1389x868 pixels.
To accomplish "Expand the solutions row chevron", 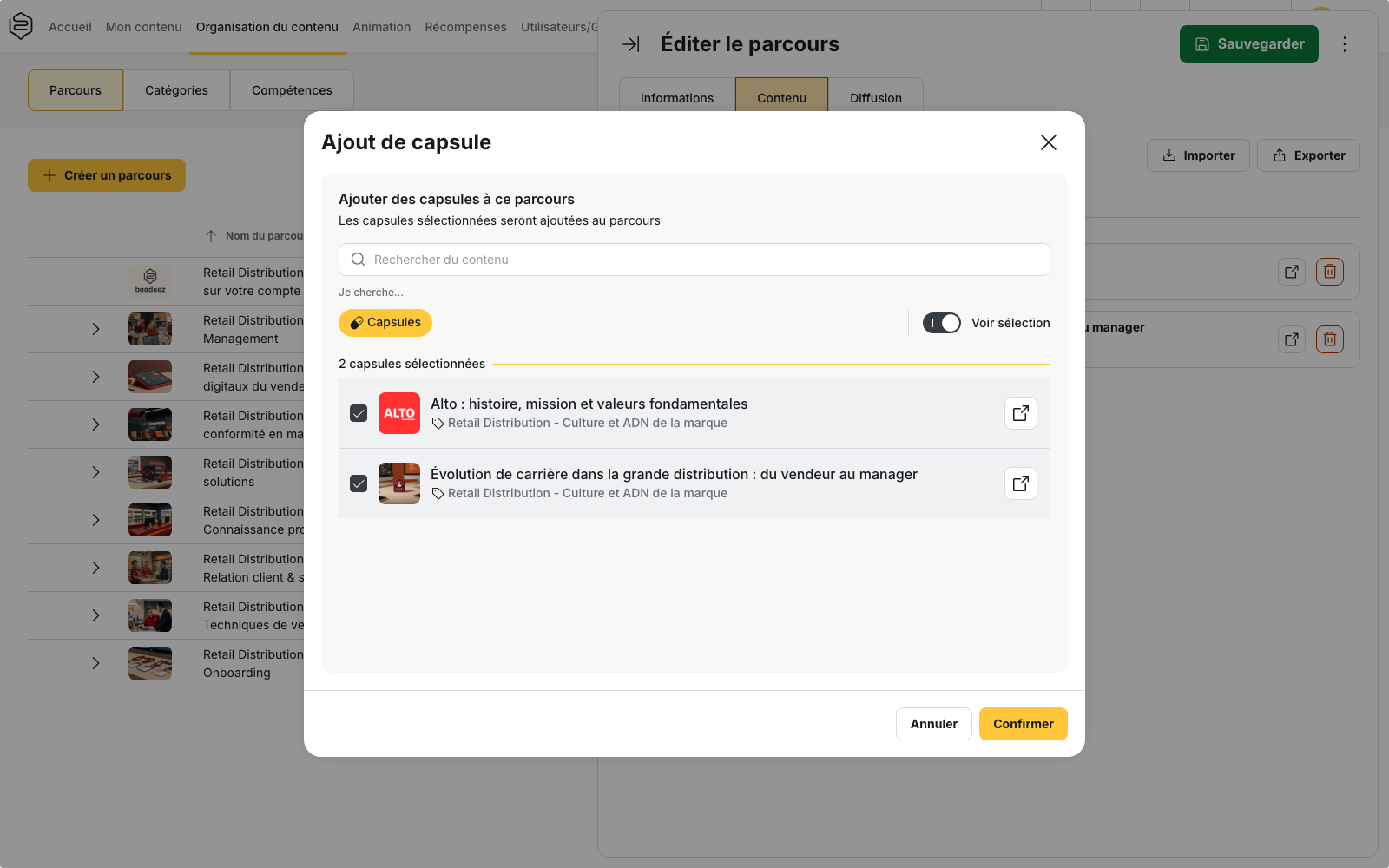I will point(96,472).
